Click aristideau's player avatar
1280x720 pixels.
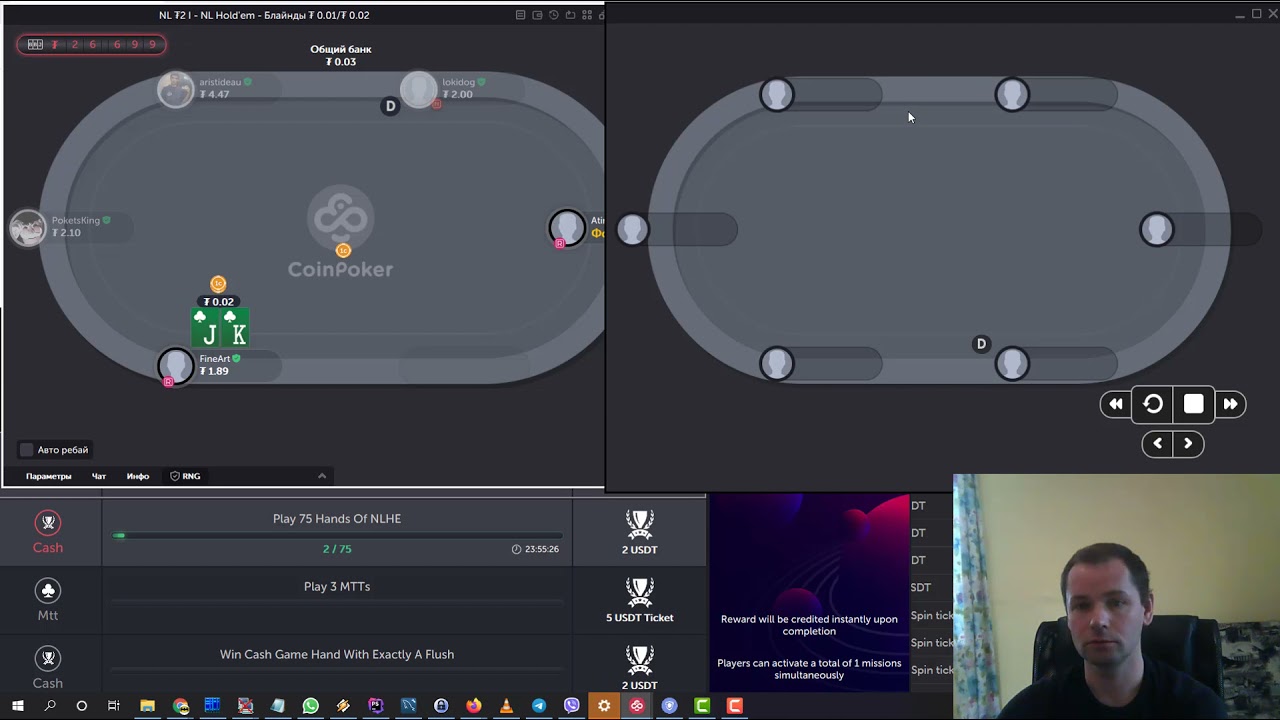pyautogui.click(x=176, y=89)
